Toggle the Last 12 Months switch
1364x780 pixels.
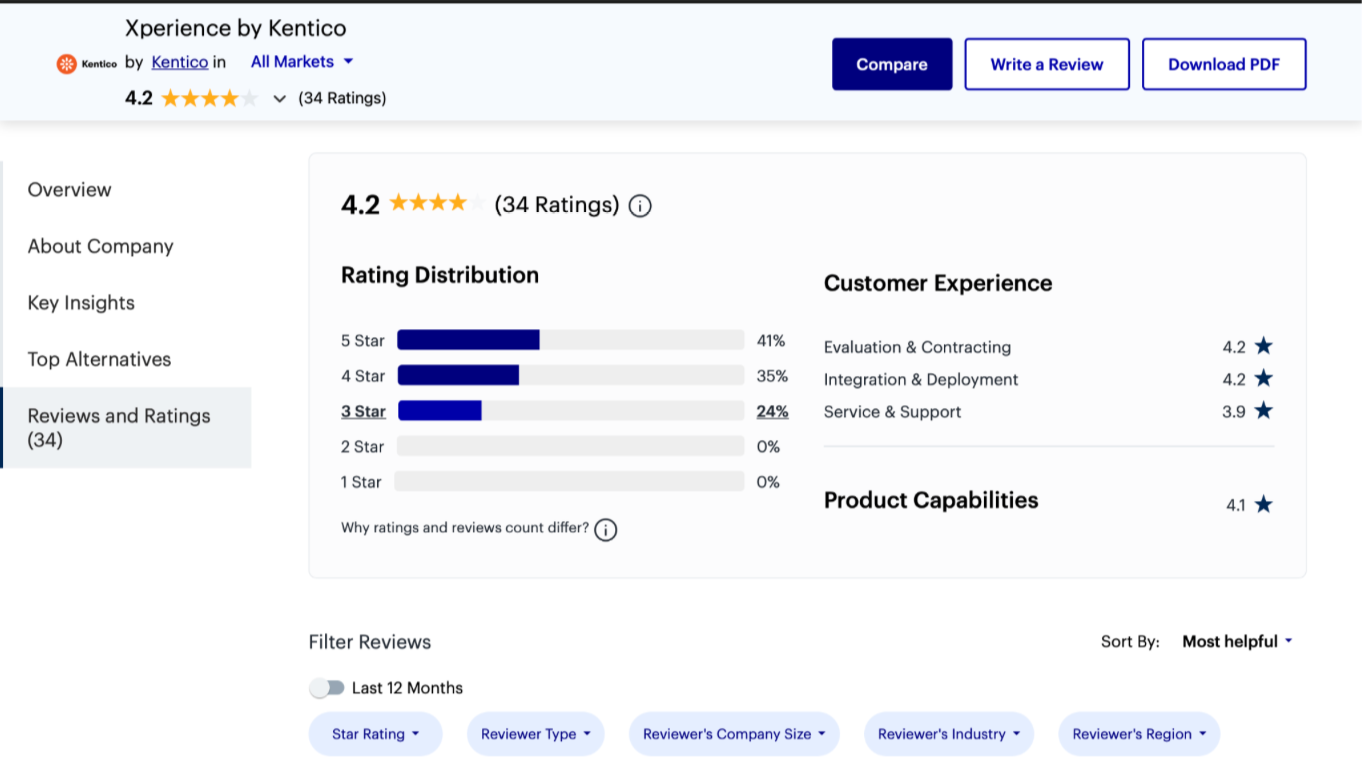click(x=327, y=688)
